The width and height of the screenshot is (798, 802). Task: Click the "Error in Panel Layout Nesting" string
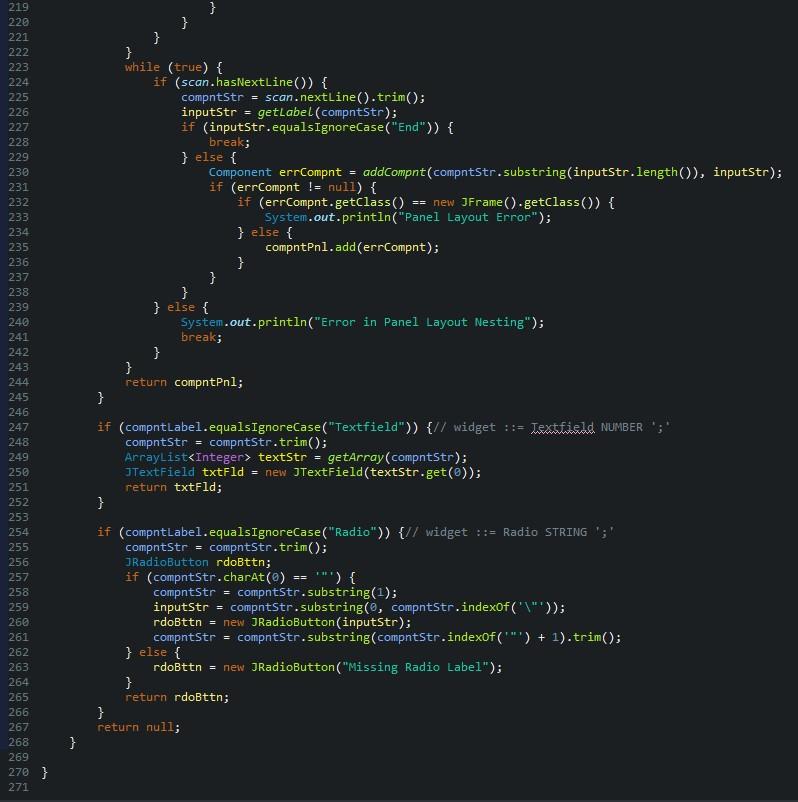point(422,322)
